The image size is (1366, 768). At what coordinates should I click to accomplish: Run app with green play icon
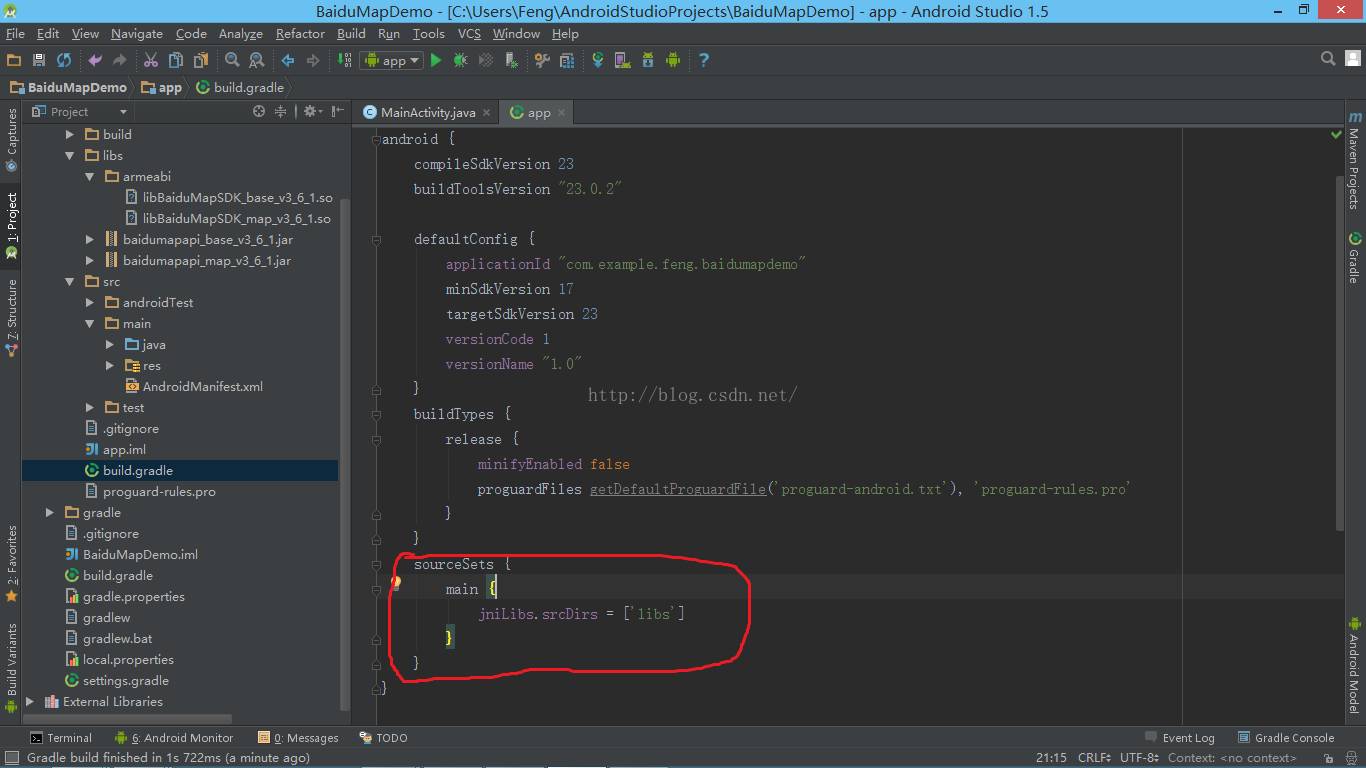pos(435,60)
